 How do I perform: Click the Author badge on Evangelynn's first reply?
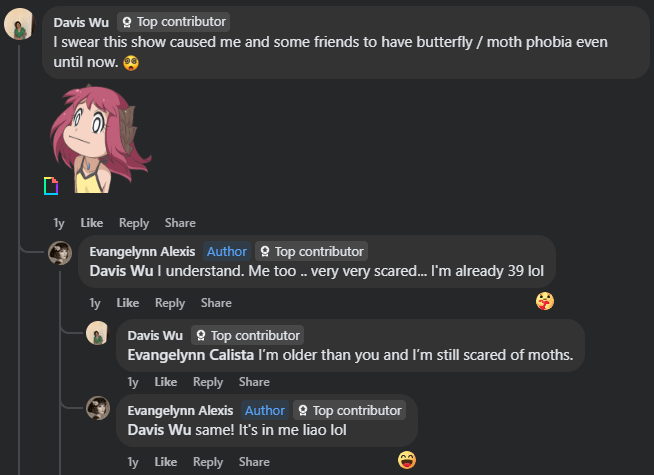coord(226,251)
